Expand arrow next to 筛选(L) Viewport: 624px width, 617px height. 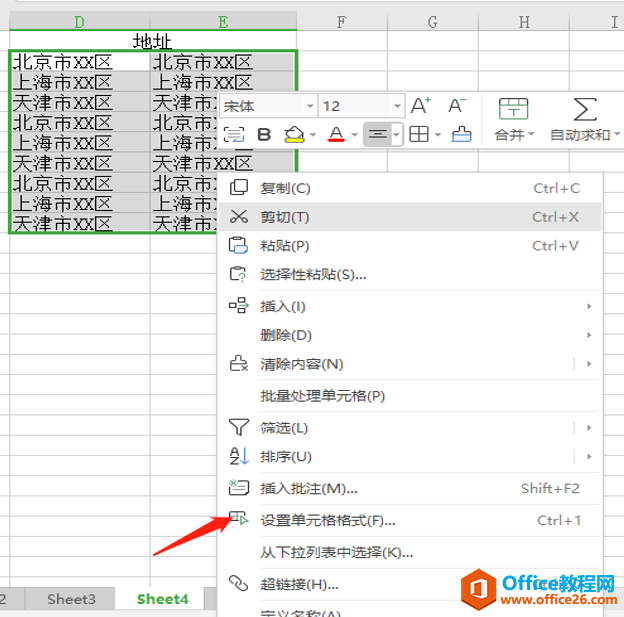click(589, 428)
